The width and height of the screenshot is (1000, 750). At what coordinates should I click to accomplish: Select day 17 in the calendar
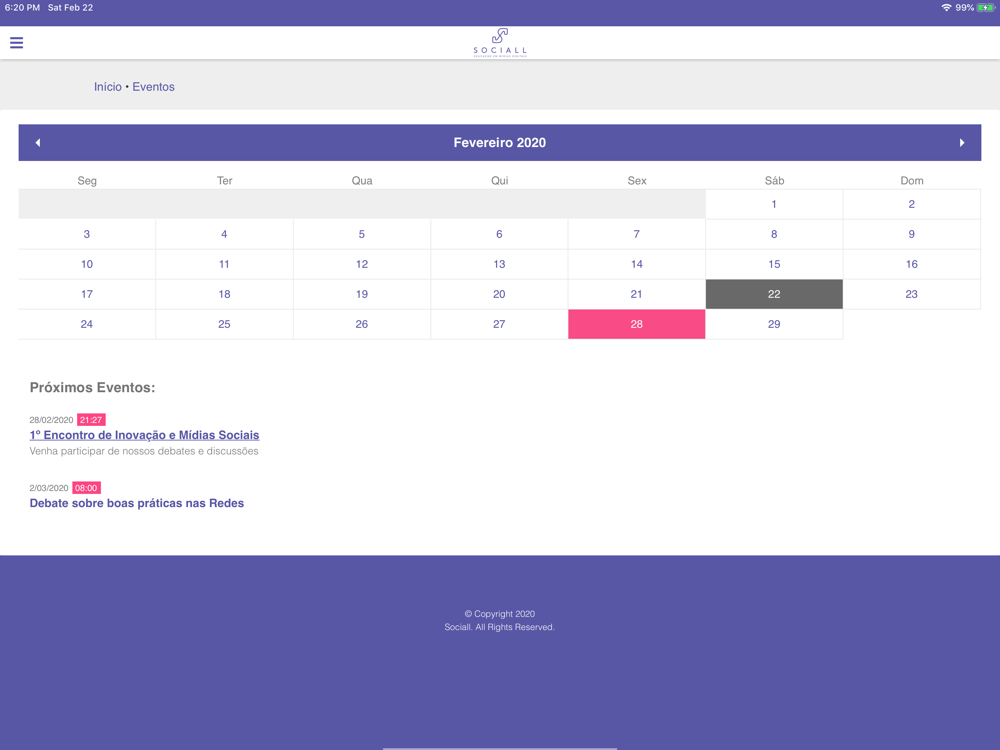pos(87,294)
